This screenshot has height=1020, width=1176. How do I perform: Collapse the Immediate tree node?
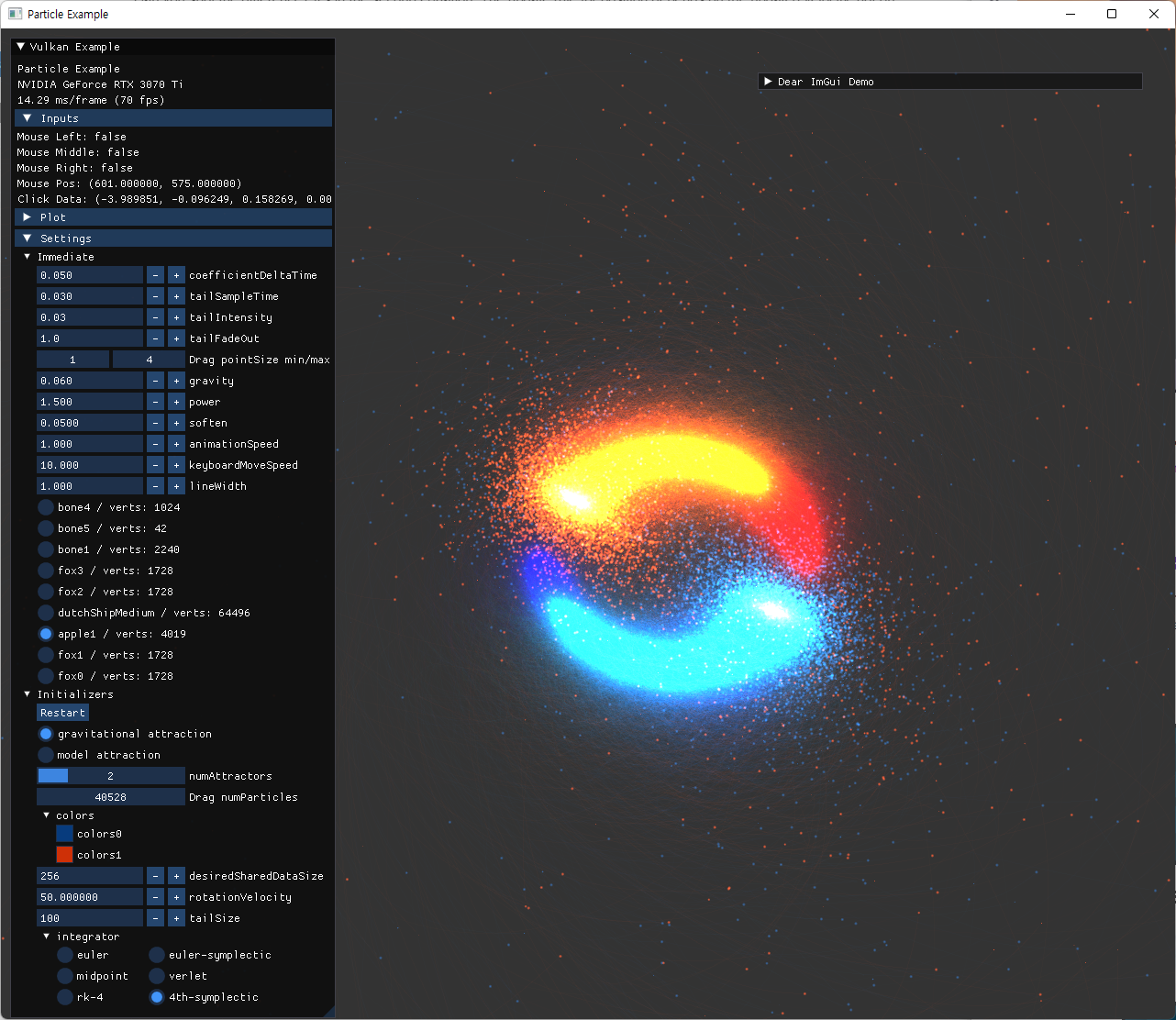28,257
